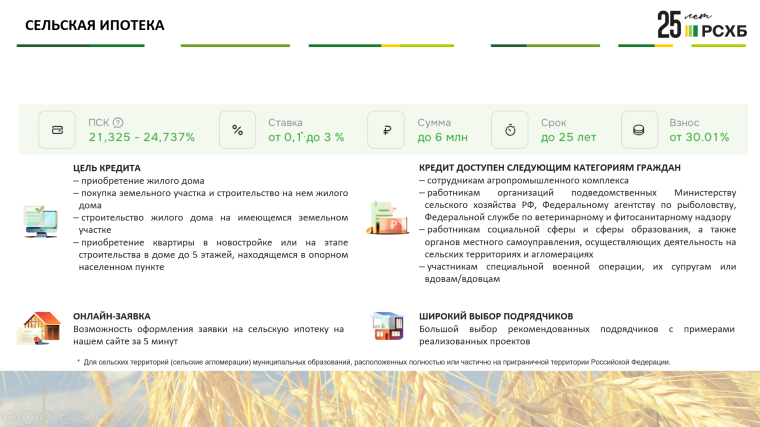760x427 pixels.
Task: Click the ruble icon beside Сумма
Action: coord(386,130)
